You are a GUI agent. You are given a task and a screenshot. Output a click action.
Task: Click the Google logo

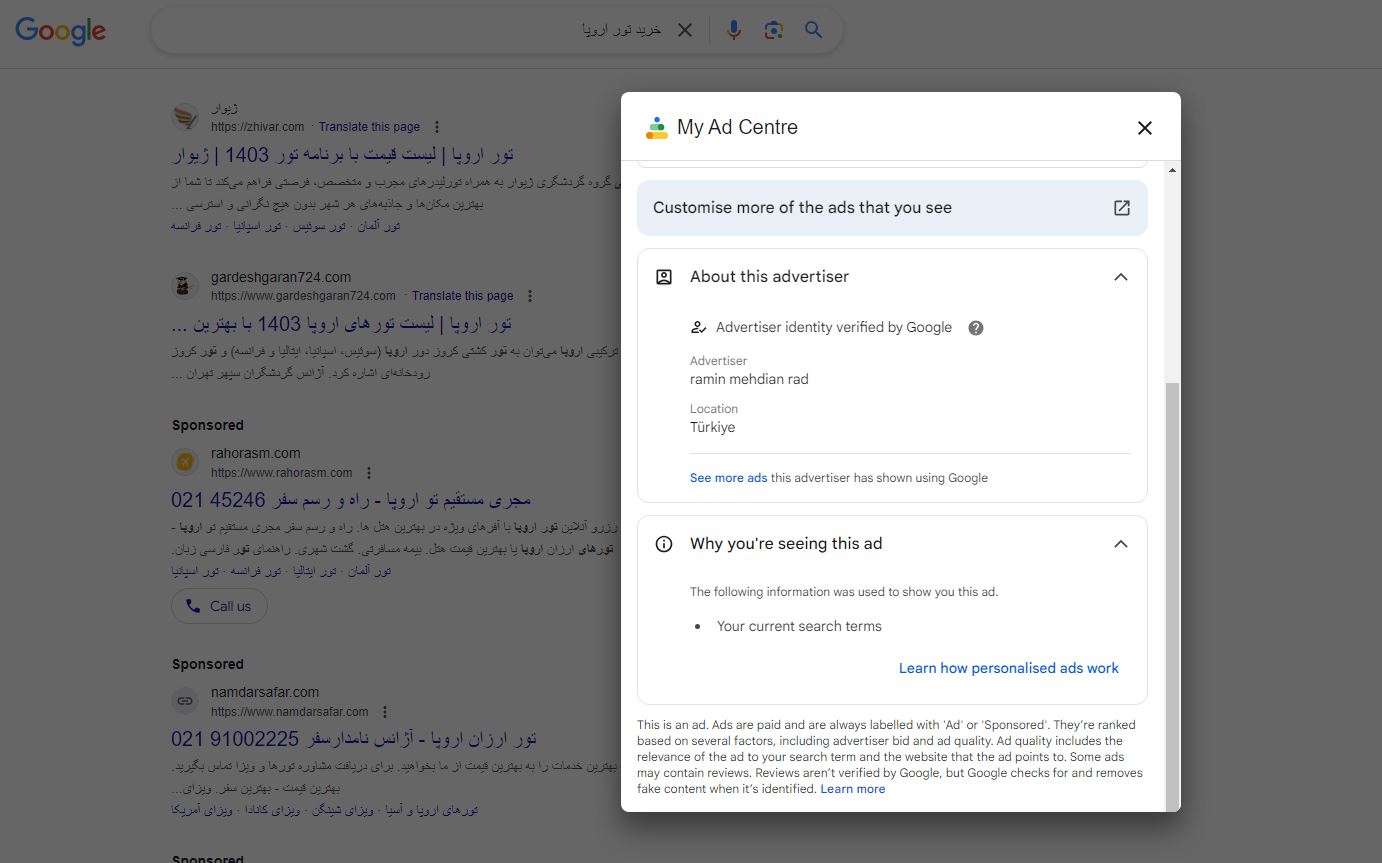pyautogui.click(x=60, y=31)
